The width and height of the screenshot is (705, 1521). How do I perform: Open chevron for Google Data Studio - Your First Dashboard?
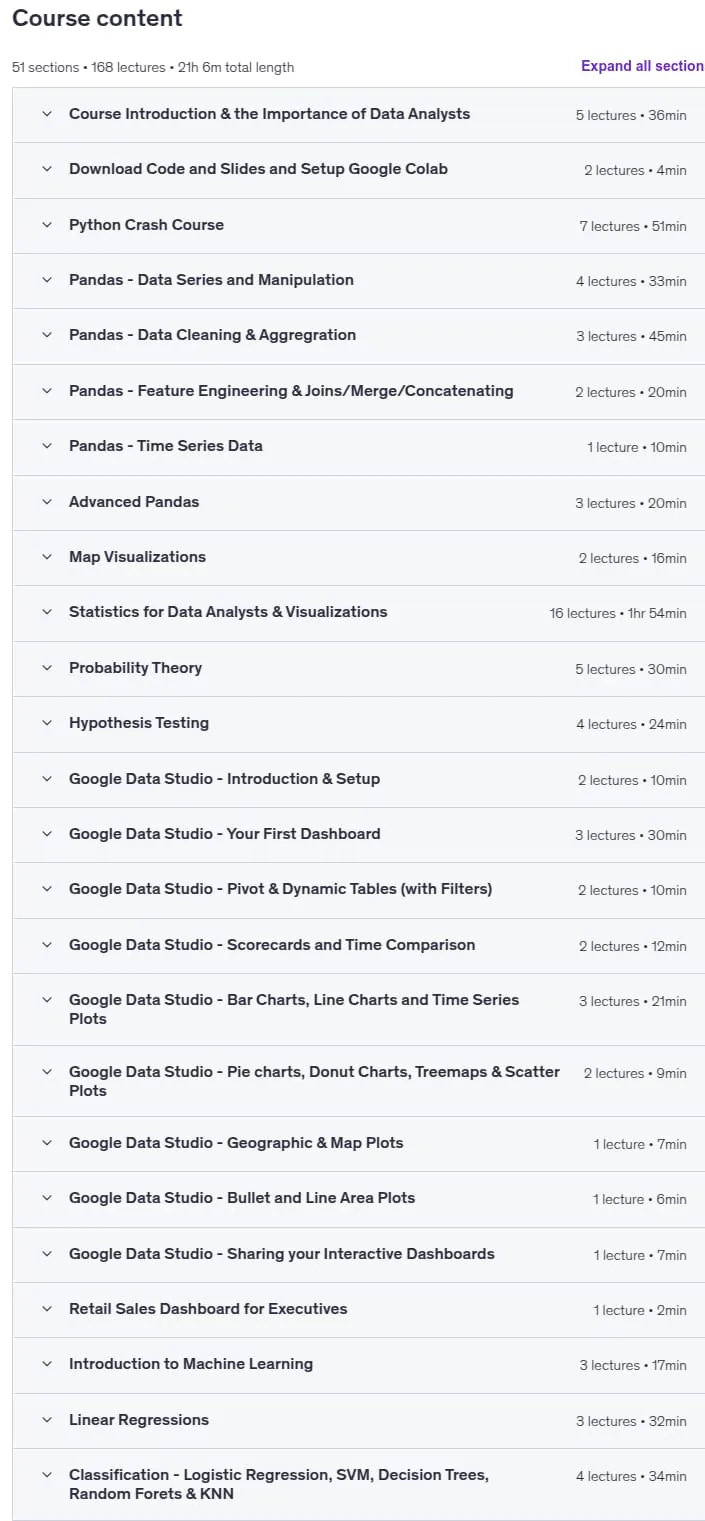[x=46, y=834]
